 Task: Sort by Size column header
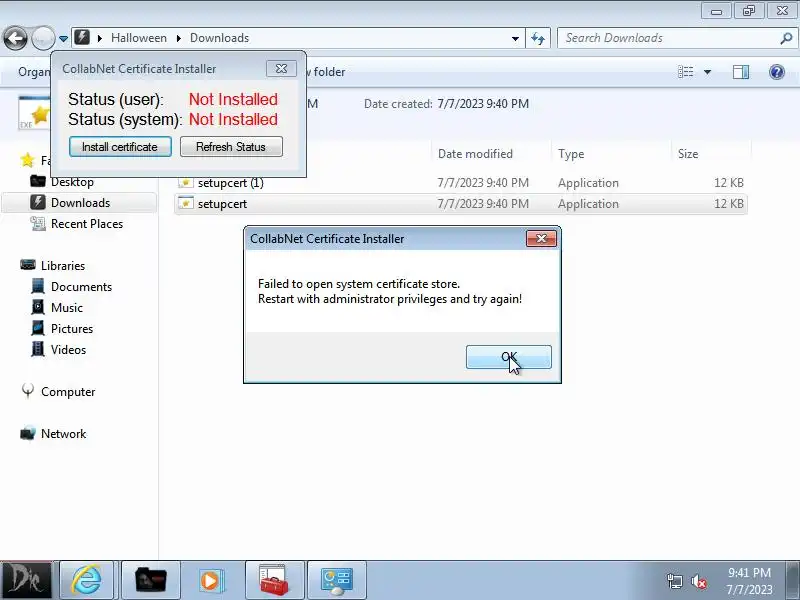click(x=688, y=154)
